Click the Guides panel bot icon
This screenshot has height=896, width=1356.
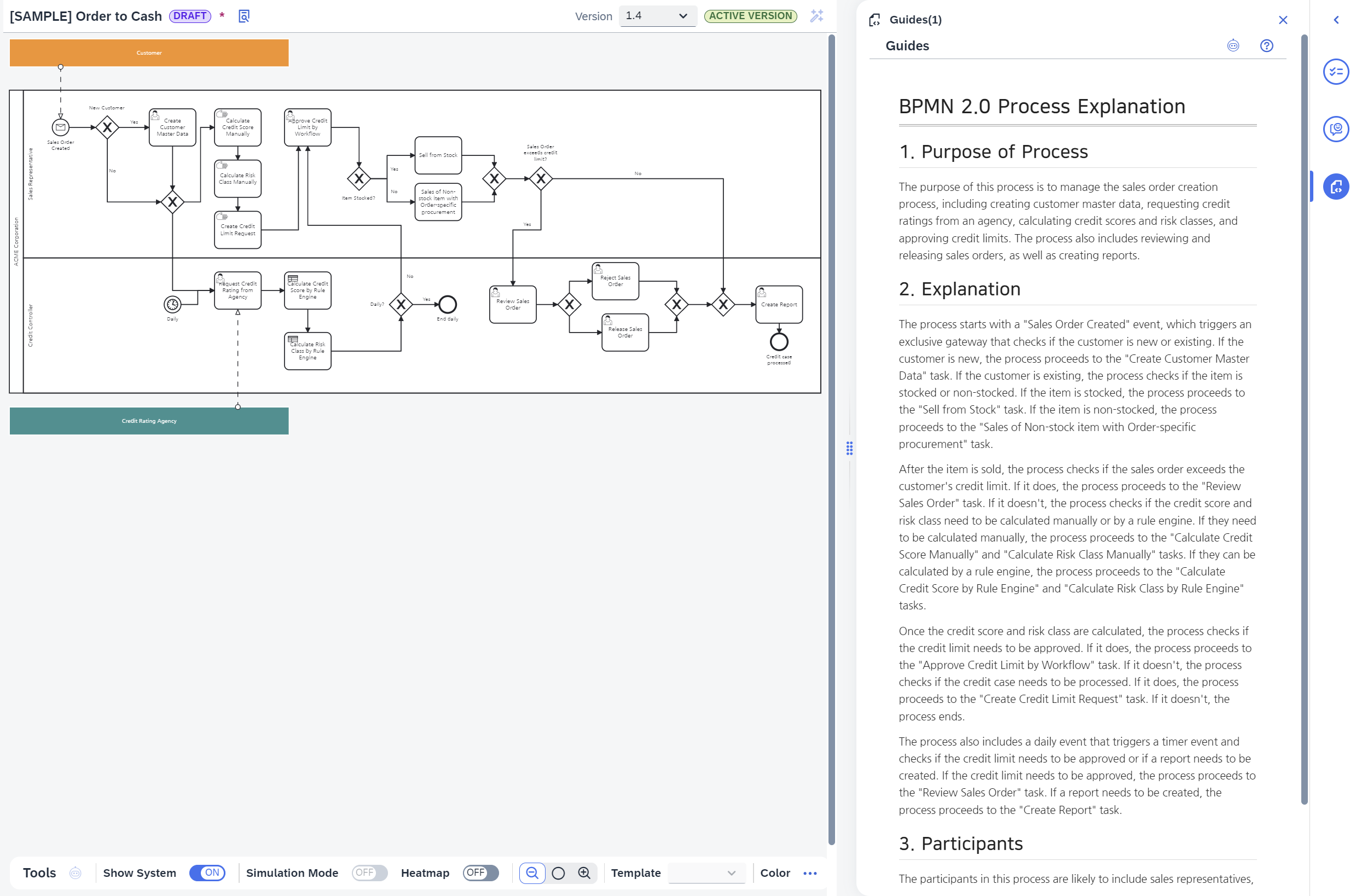tap(1233, 46)
